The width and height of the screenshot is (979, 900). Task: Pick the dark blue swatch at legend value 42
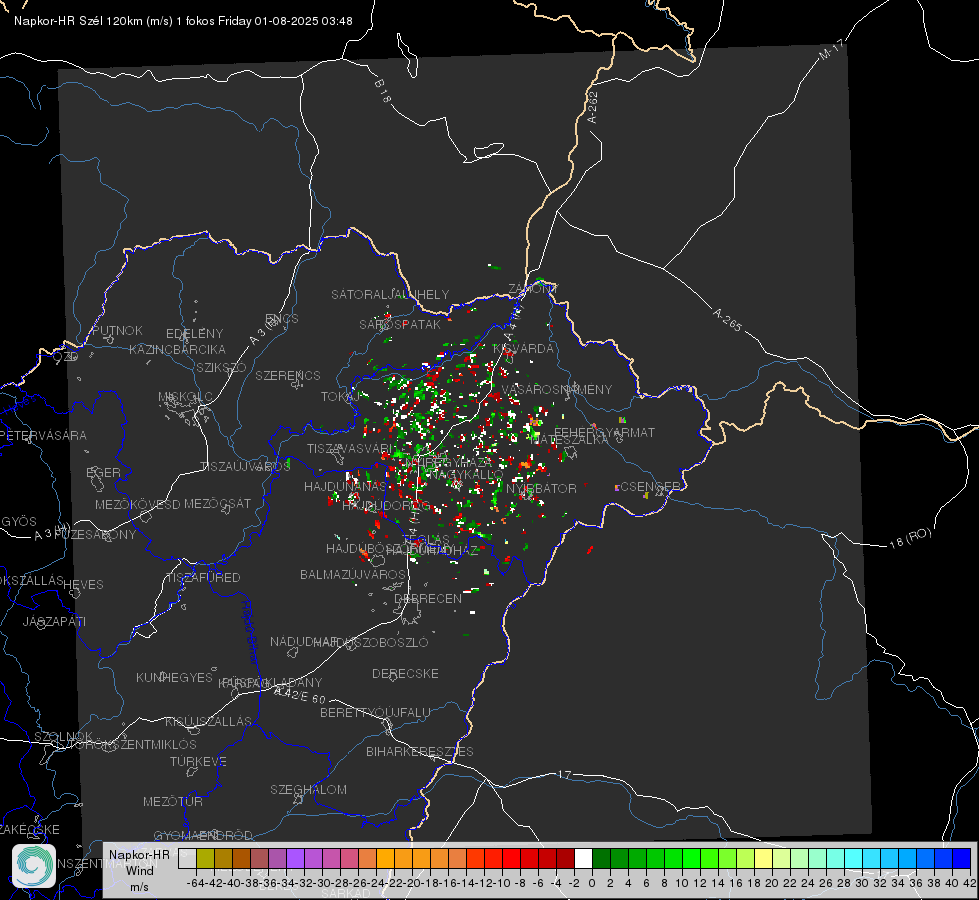click(962, 858)
